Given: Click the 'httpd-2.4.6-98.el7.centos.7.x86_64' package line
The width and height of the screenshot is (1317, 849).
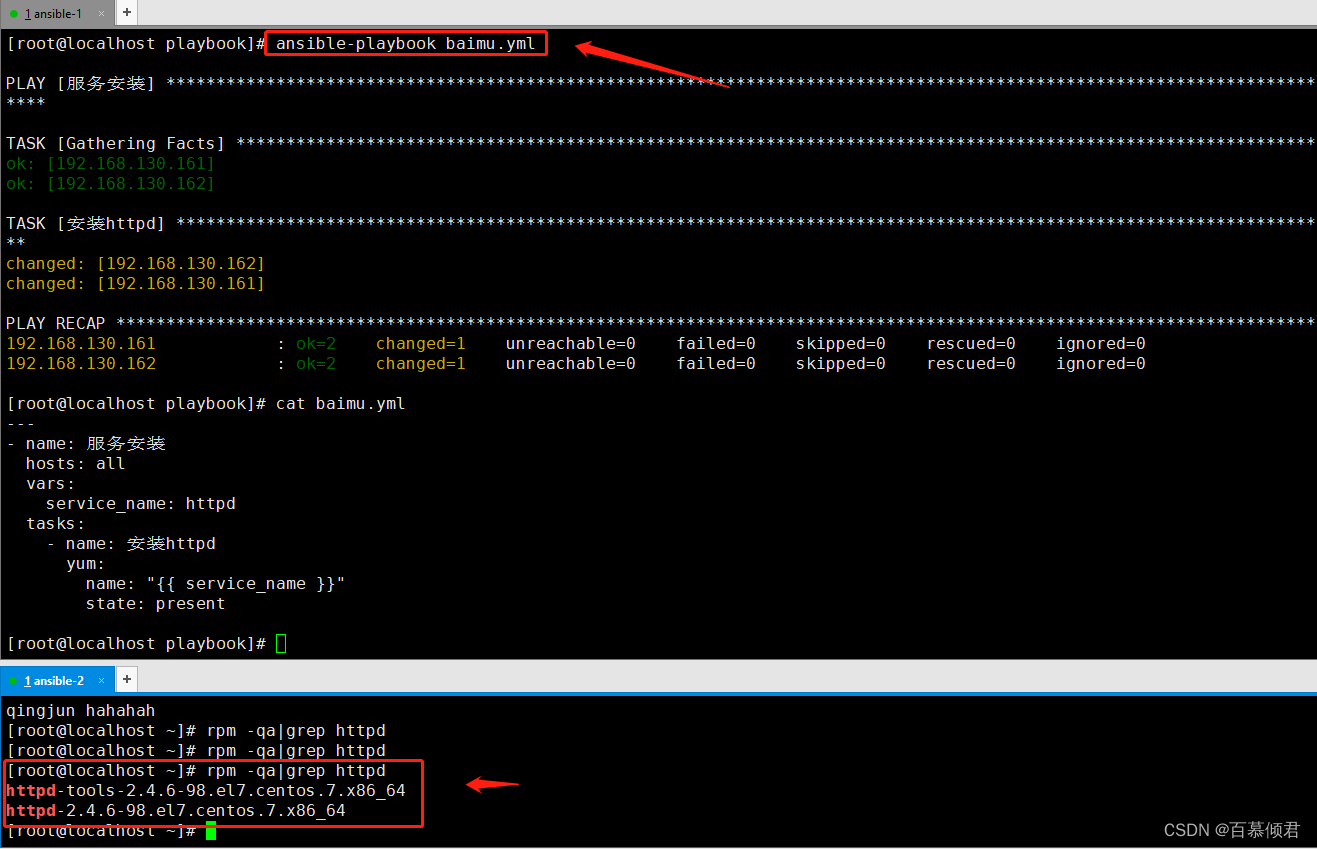Looking at the screenshot, I should pyautogui.click(x=176, y=811).
